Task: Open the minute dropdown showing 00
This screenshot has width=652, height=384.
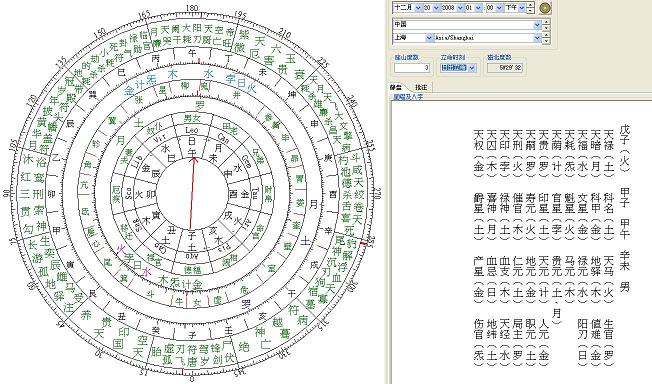Action: [494, 7]
